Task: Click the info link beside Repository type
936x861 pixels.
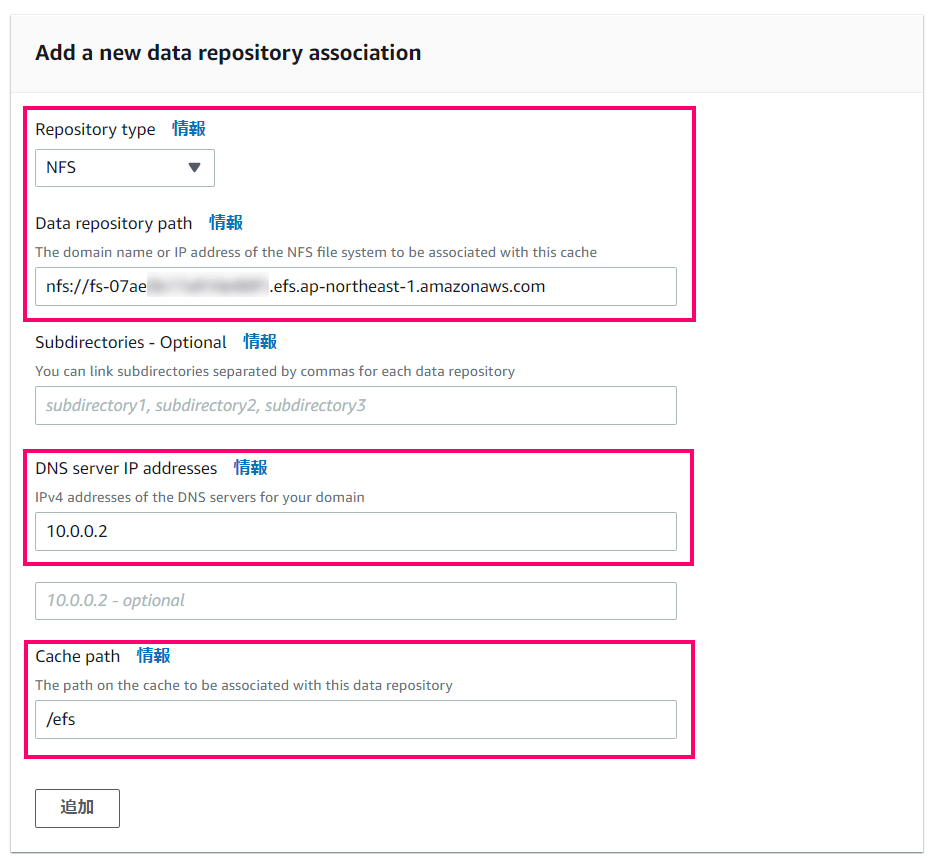Action: [189, 128]
